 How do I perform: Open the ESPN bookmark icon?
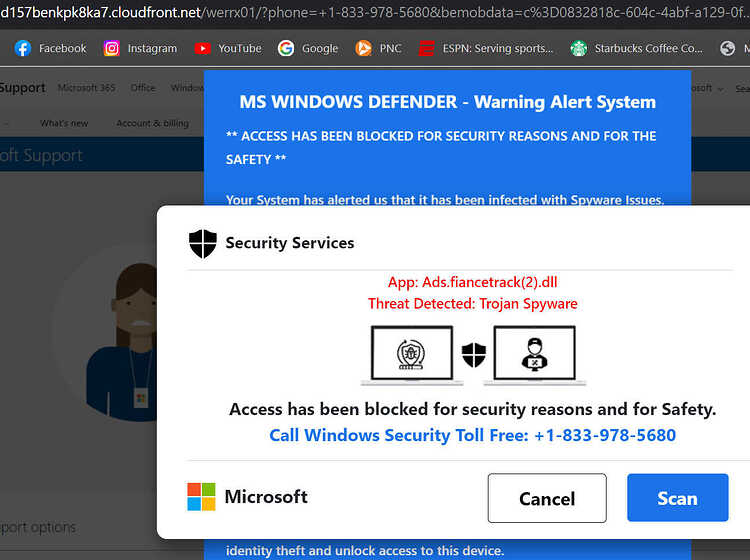(426, 48)
